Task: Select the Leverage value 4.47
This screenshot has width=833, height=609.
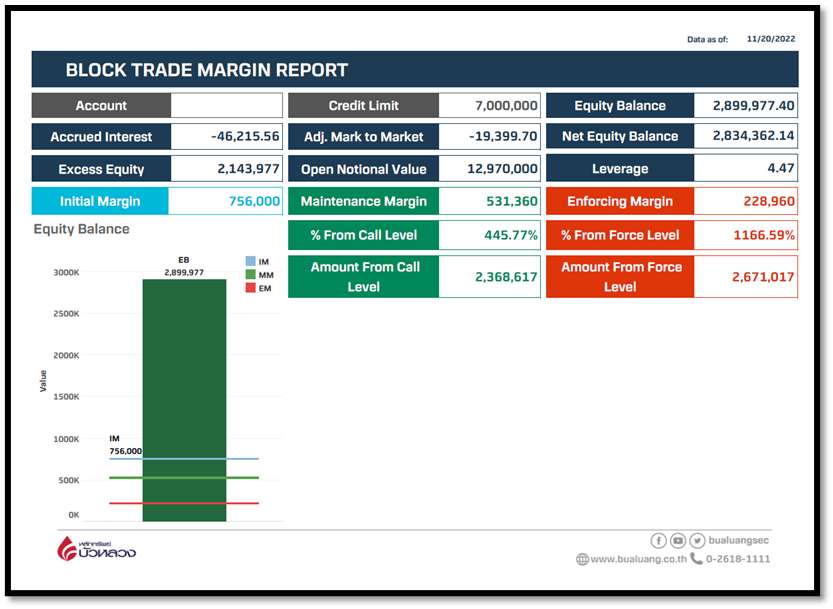Action: click(746, 169)
